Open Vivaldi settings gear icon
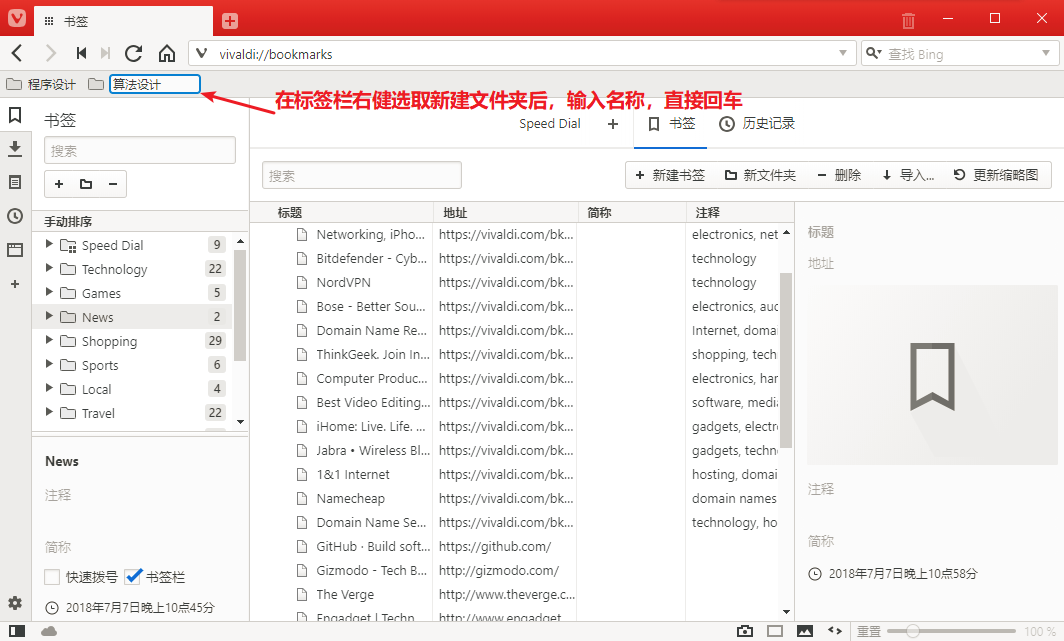 coord(15,603)
